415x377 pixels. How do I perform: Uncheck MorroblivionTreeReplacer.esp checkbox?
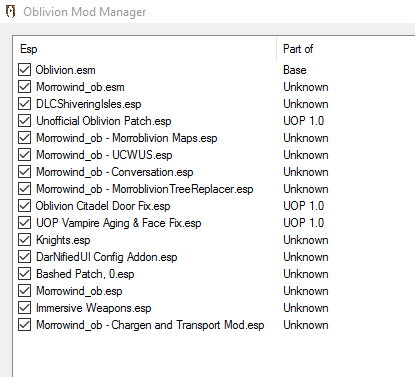pos(24,189)
